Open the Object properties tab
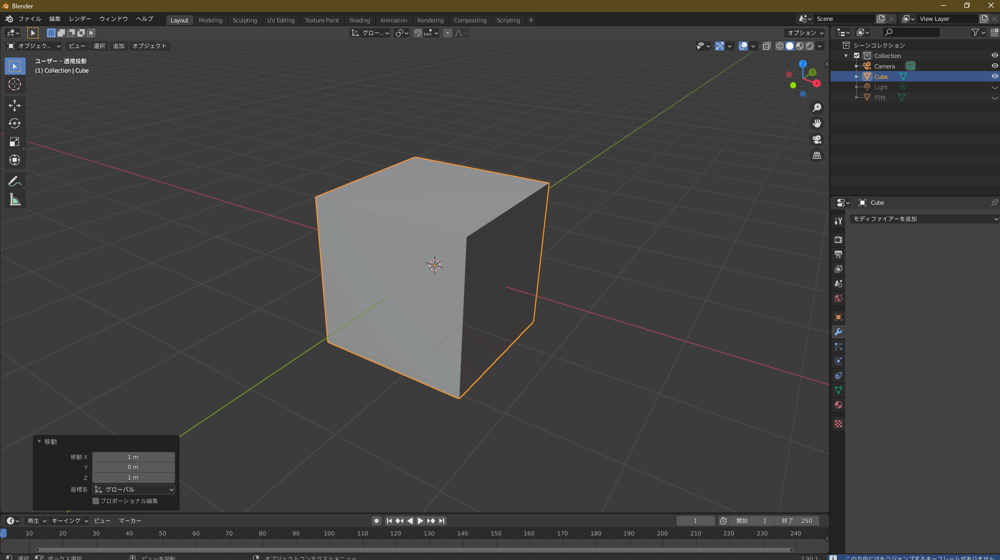Image resolution: width=1000 pixels, height=560 pixels. tap(838, 317)
